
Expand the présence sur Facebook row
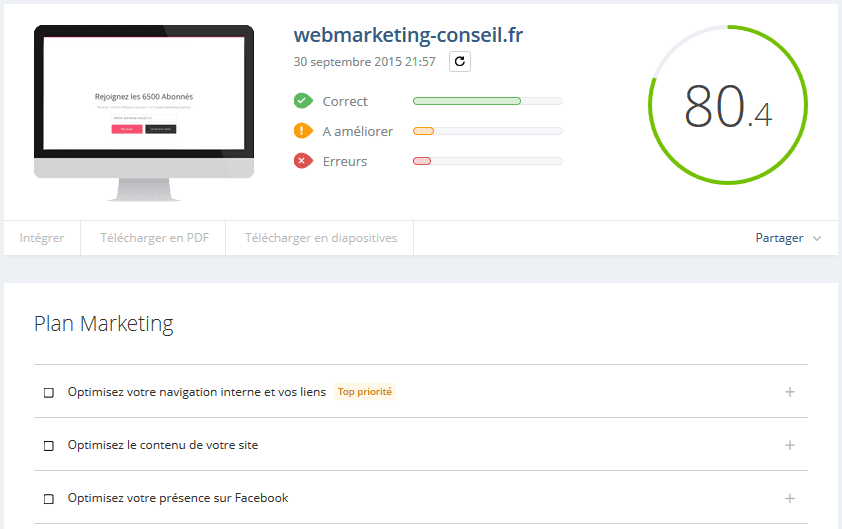pyautogui.click(x=789, y=498)
